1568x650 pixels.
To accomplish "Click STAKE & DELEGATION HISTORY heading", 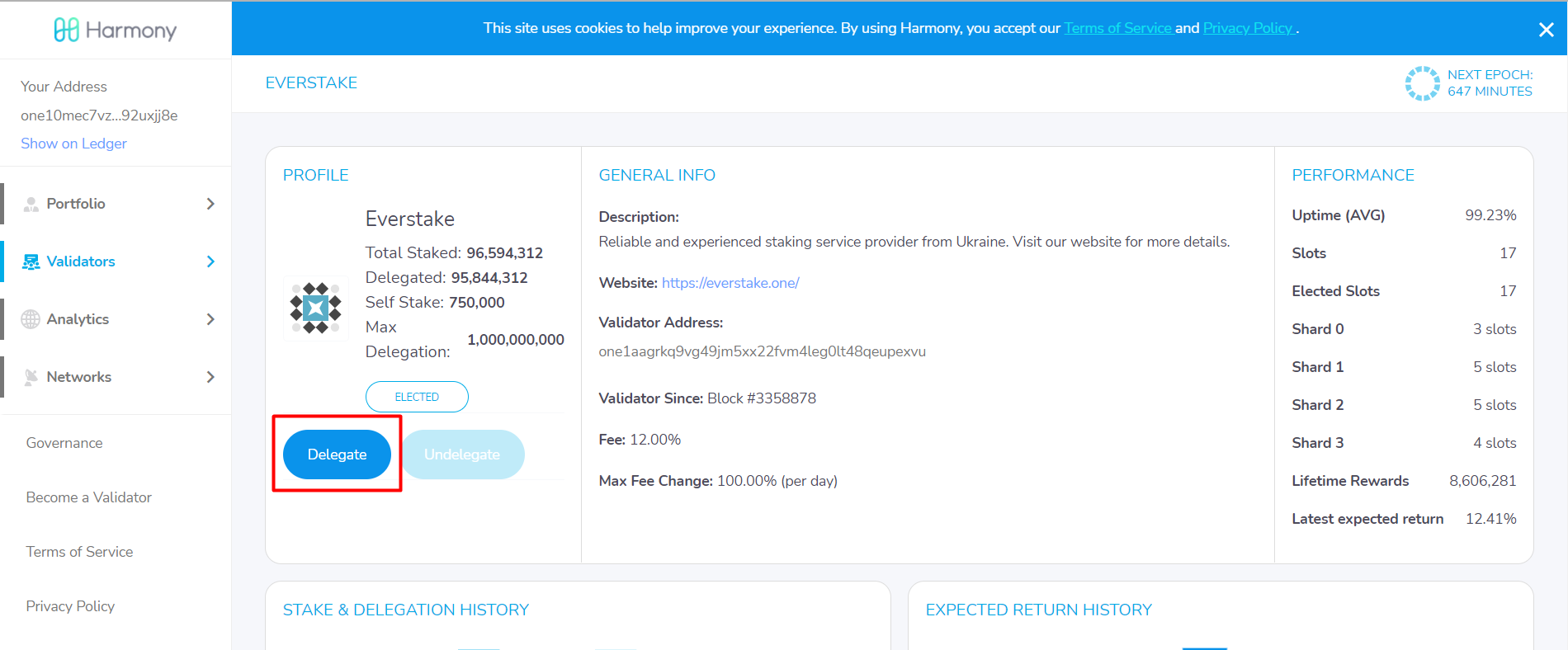I will tap(406, 610).
